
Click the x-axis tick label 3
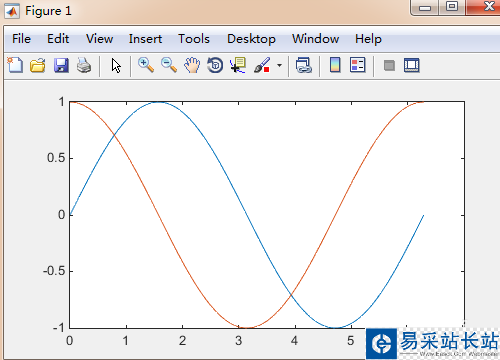(238, 341)
